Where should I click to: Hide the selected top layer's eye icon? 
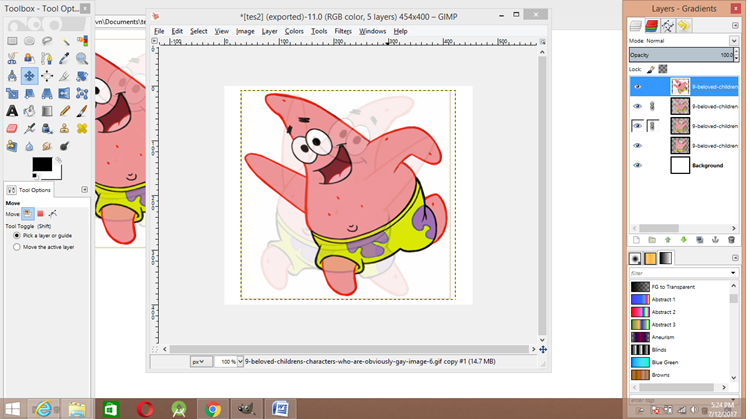tap(637, 87)
